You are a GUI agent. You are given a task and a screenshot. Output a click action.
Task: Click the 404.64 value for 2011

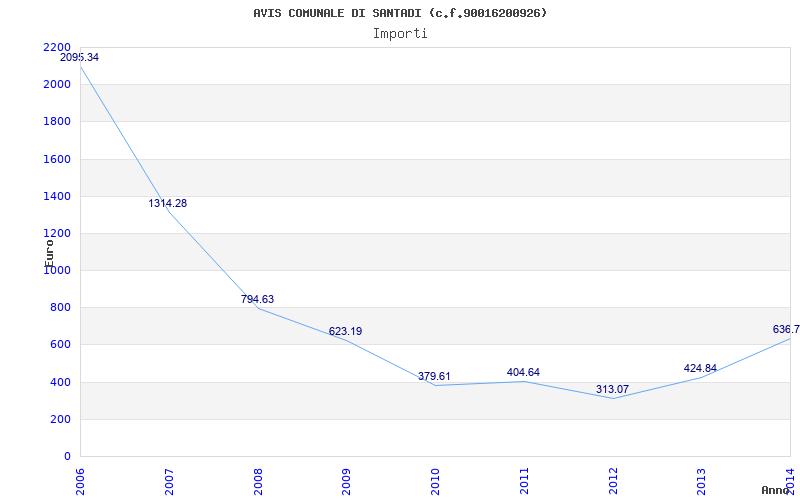click(523, 373)
